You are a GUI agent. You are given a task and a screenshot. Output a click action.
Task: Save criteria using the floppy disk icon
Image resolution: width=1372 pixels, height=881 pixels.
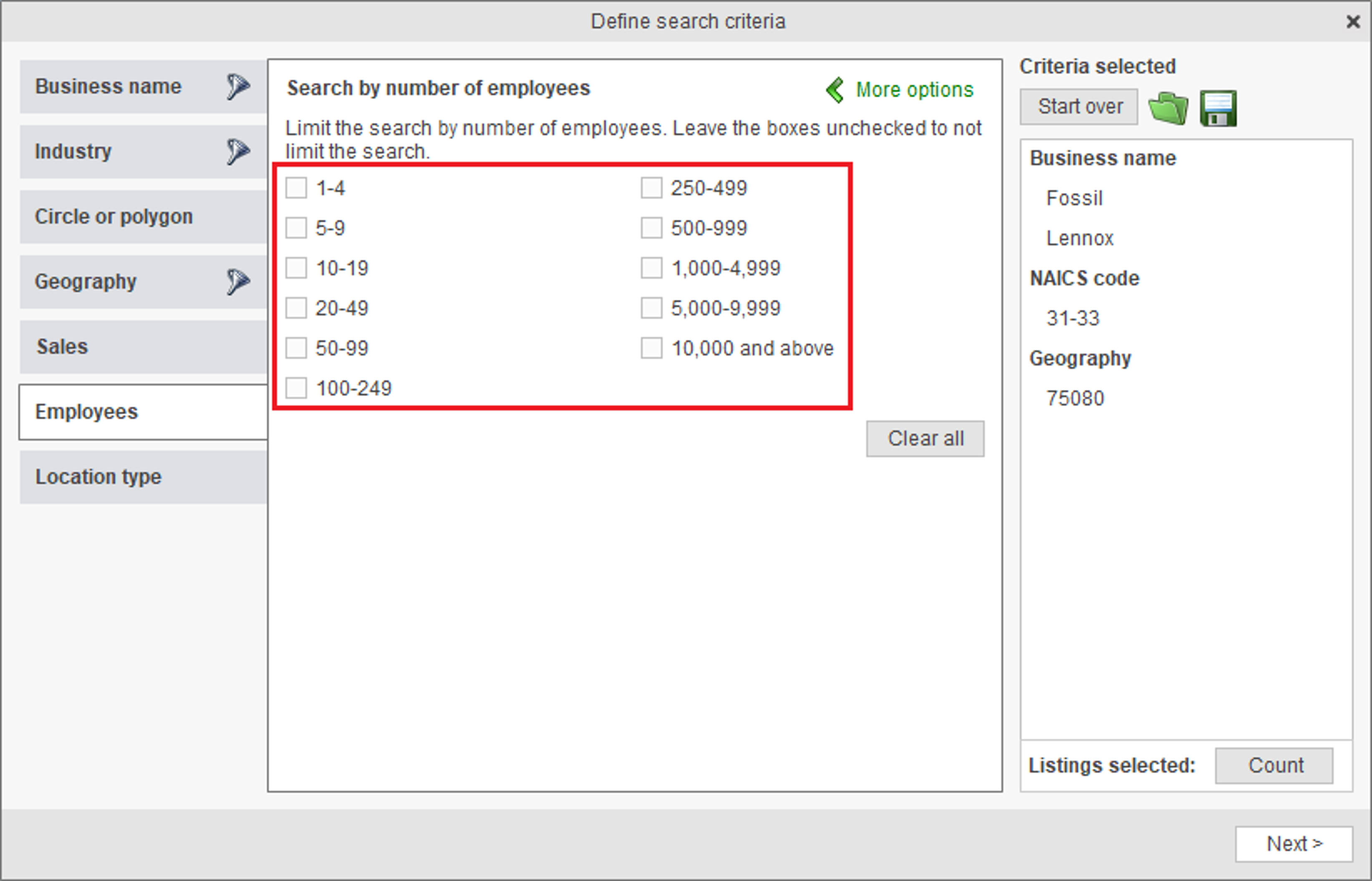(1218, 108)
